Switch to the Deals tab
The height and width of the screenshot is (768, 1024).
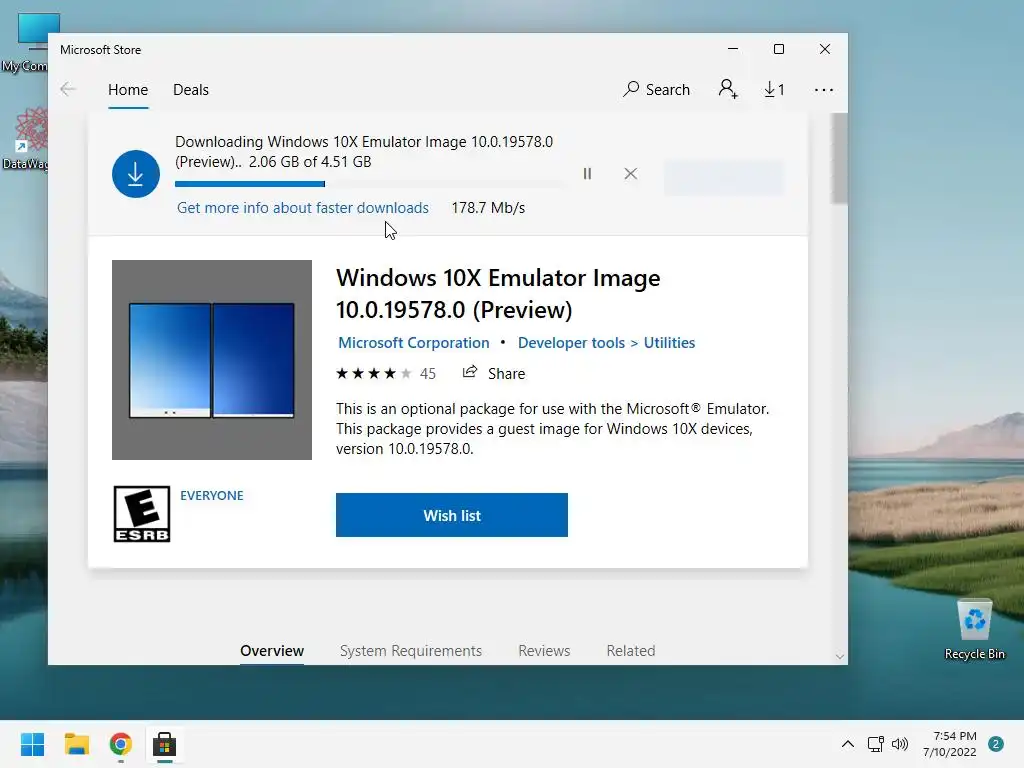[191, 89]
